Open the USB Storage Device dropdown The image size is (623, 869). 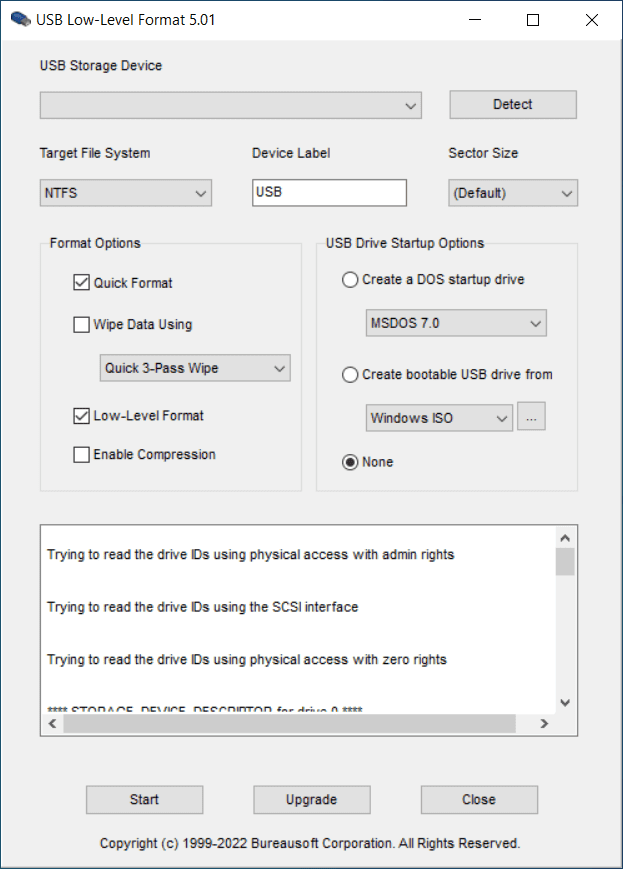[x=231, y=105]
